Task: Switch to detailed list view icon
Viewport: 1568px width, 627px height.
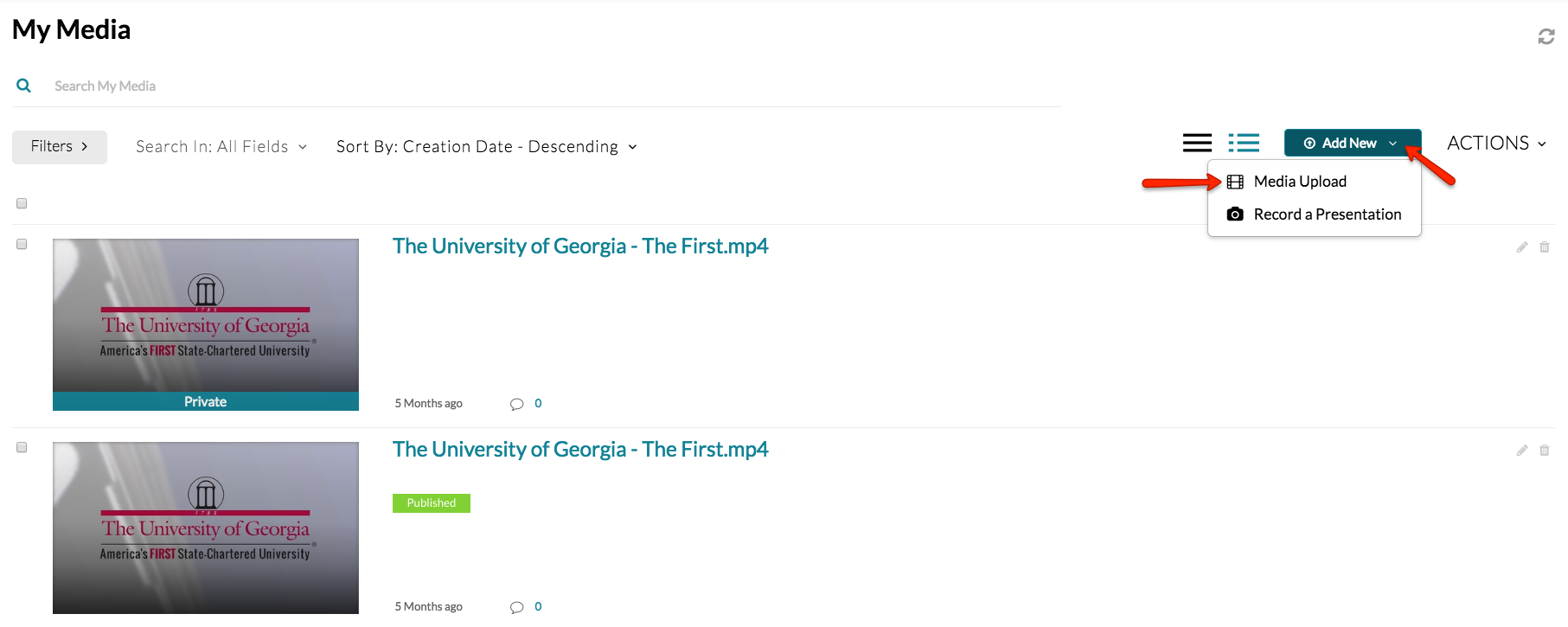Action: [x=1244, y=143]
